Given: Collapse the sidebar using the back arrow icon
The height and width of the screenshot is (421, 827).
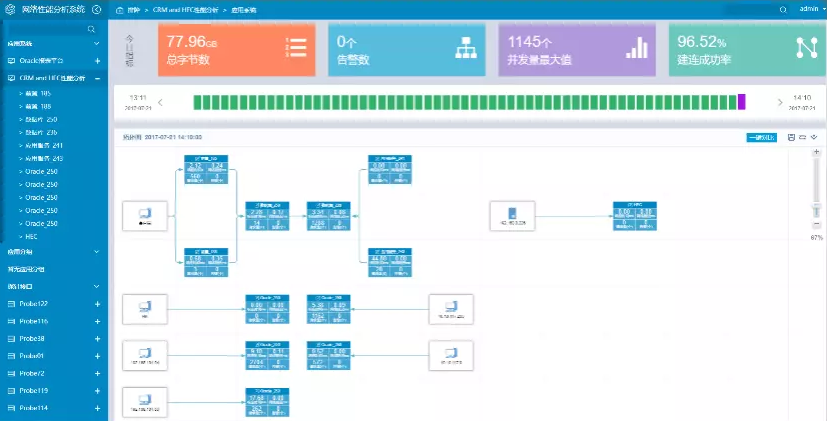Looking at the screenshot, I should (96, 9).
